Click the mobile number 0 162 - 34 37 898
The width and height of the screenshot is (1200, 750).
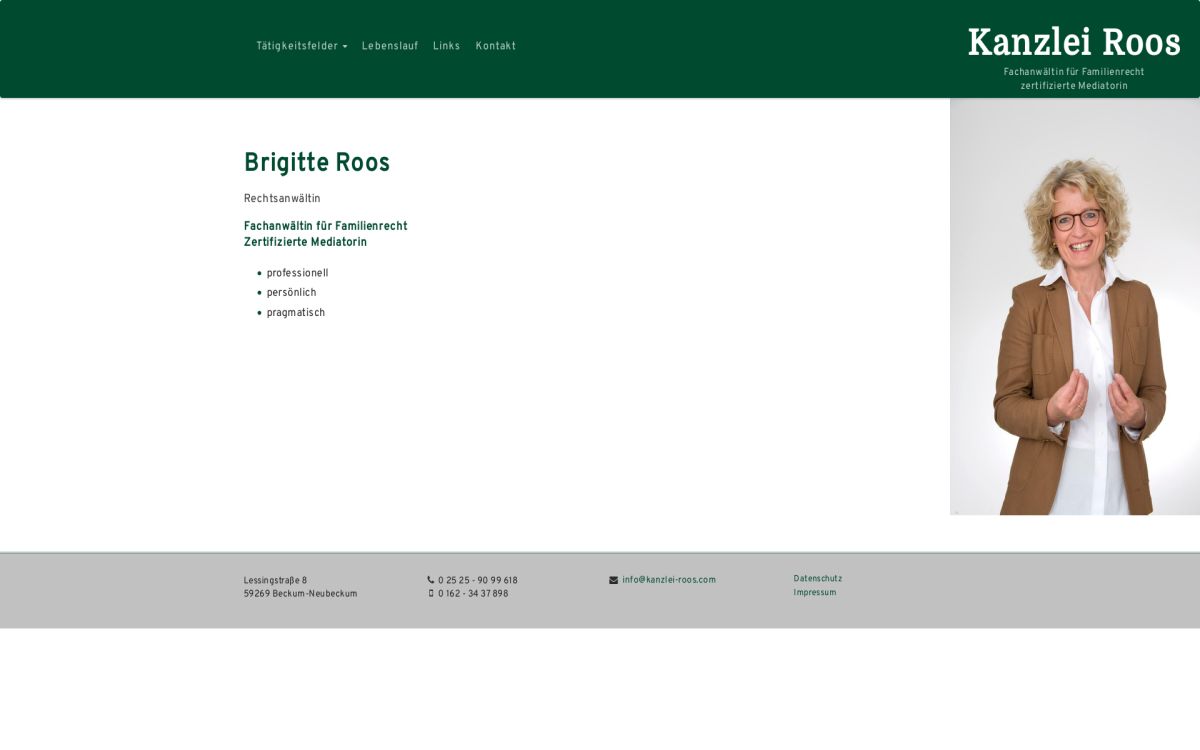point(472,593)
